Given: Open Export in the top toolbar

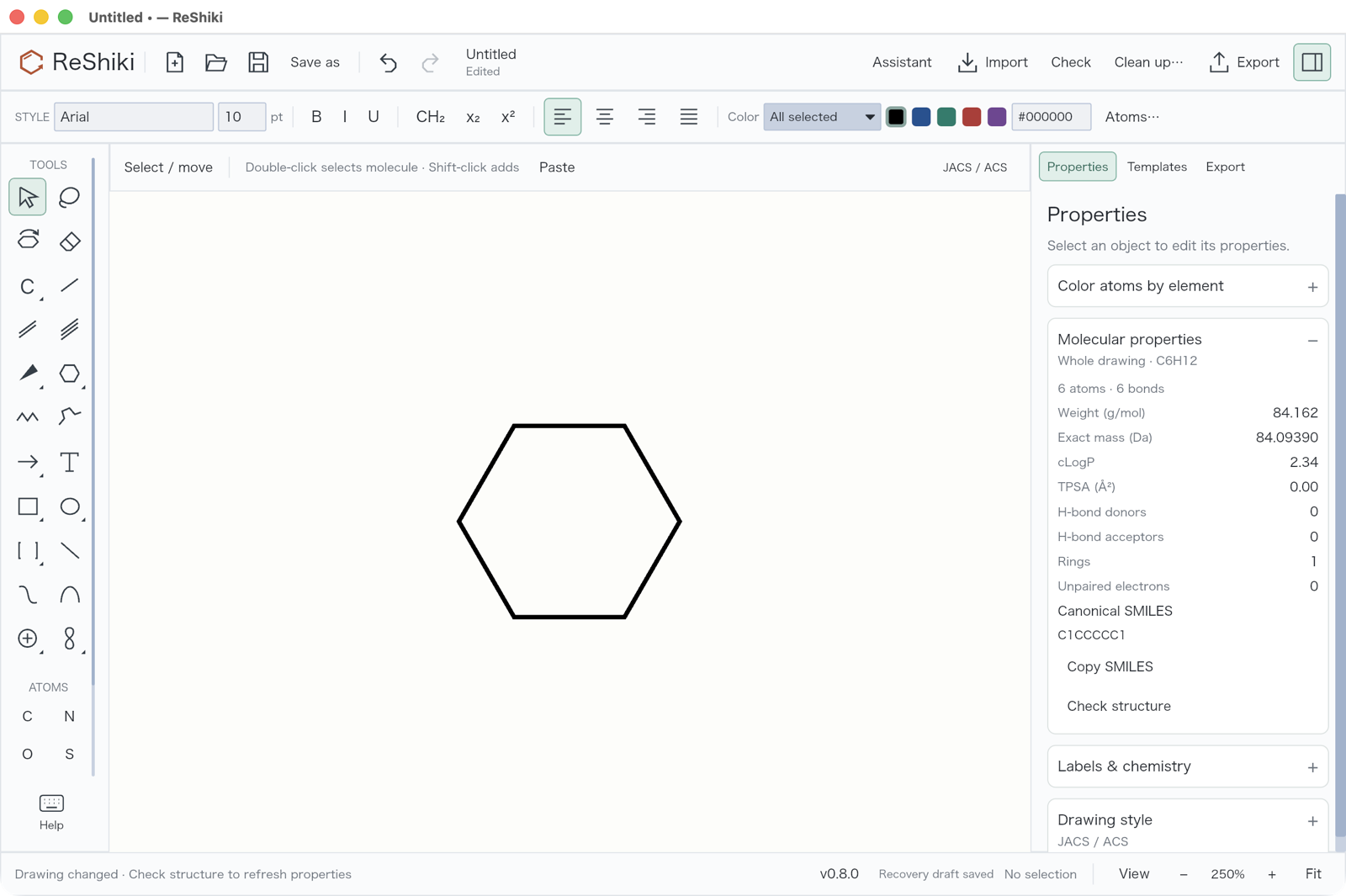Looking at the screenshot, I should click(1244, 62).
